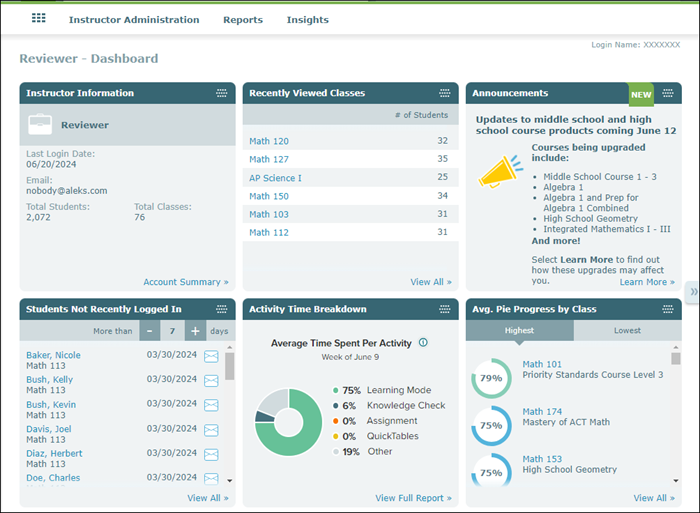Click the students list scrollbar down arrow
Viewport: 700px width, 513px height.
click(x=229, y=481)
